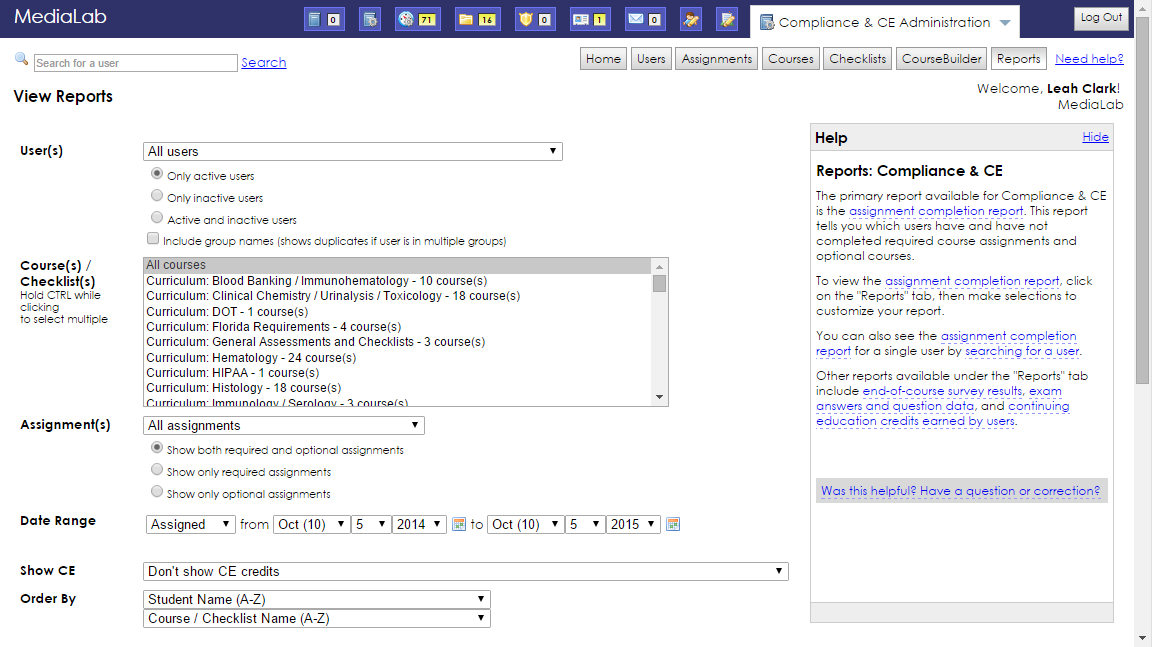Open the Don't show CE credits dropdown
Viewport: 1152px width, 647px height.
point(466,571)
